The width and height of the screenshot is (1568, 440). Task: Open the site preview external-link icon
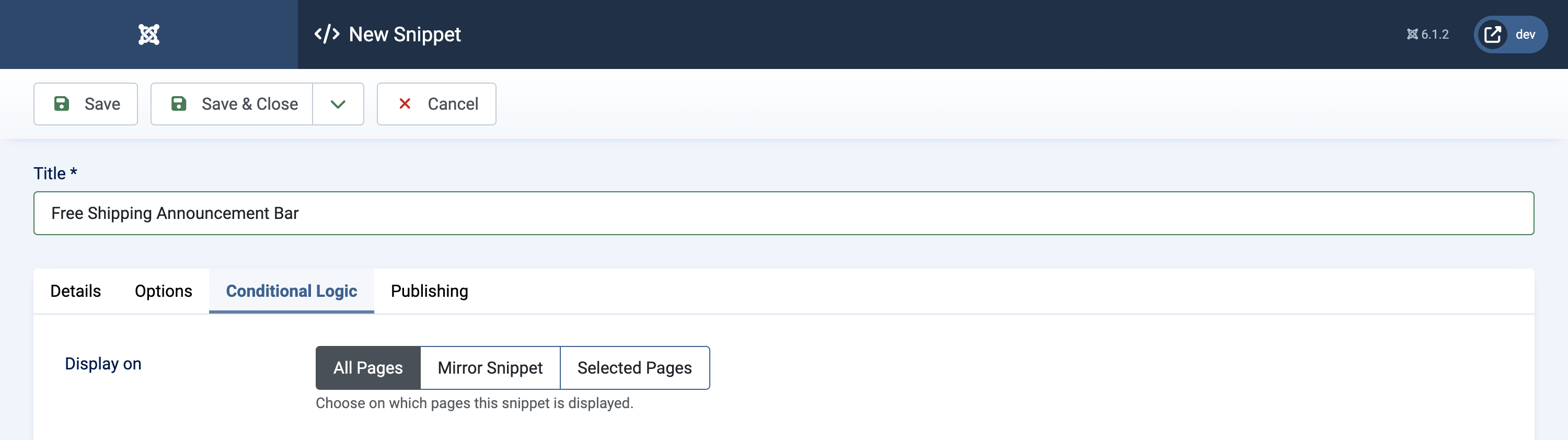[x=1493, y=34]
